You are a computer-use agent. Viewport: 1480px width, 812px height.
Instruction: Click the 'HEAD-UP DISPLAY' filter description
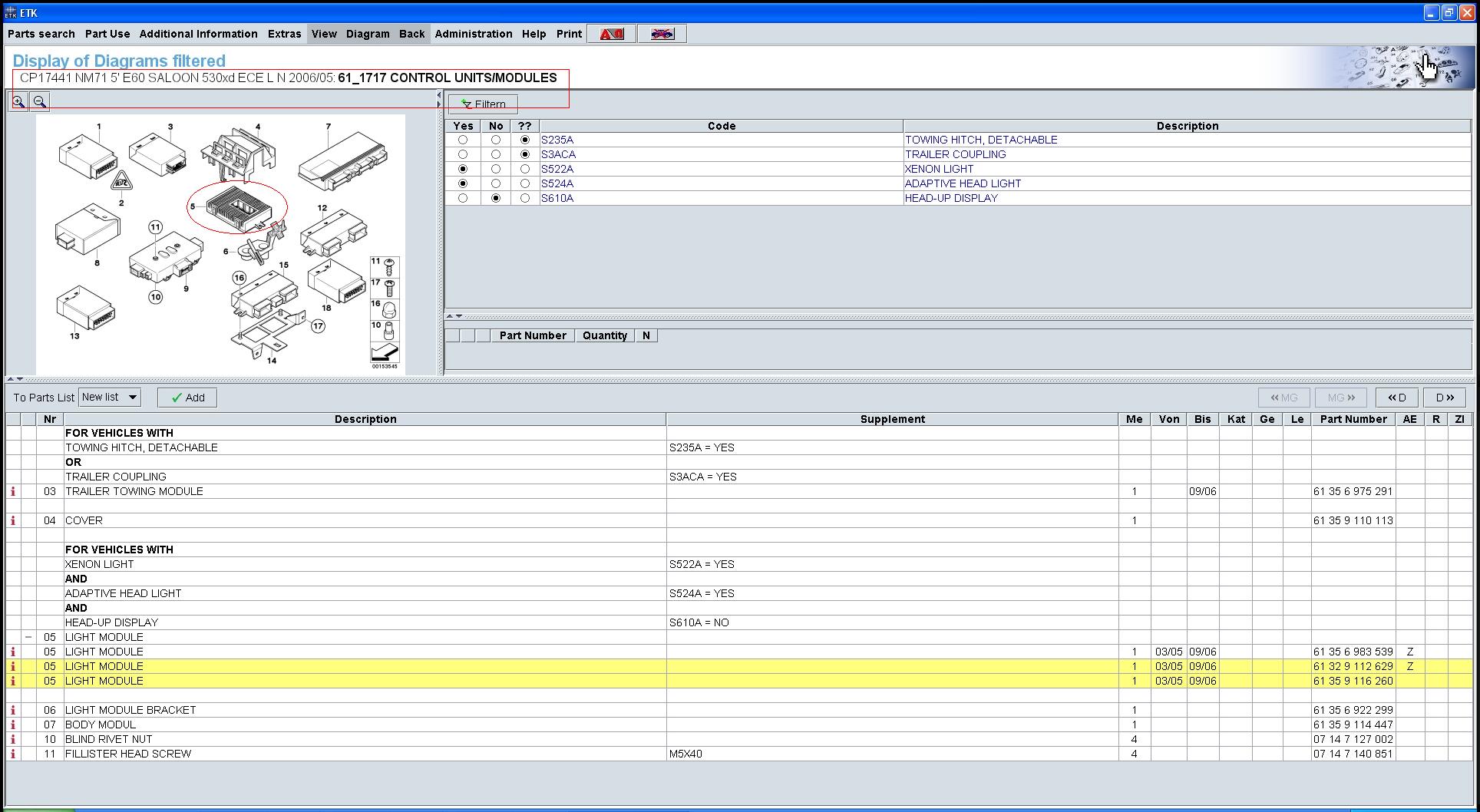(951, 198)
